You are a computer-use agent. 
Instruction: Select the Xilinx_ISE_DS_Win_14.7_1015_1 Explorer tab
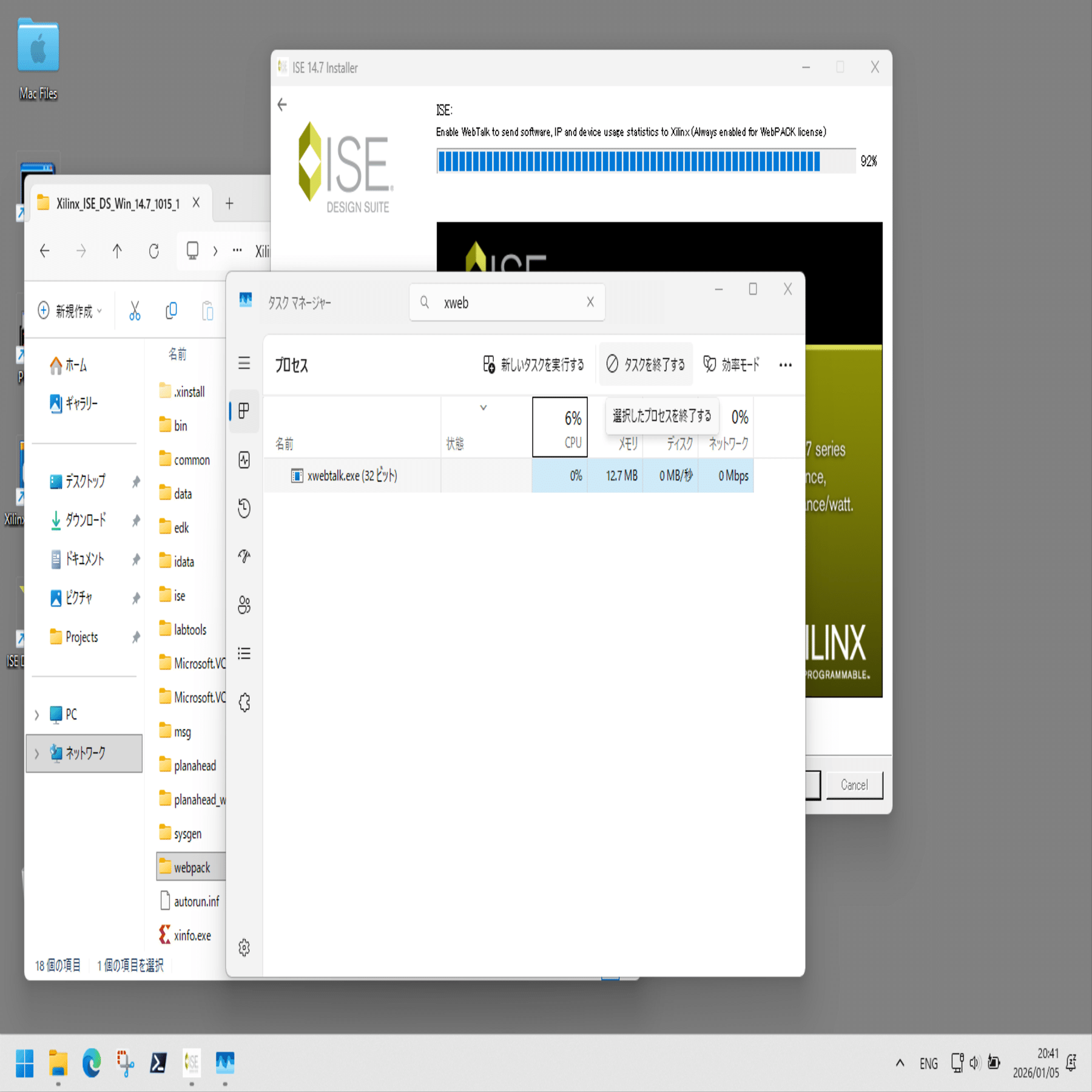(x=118, y=203)
